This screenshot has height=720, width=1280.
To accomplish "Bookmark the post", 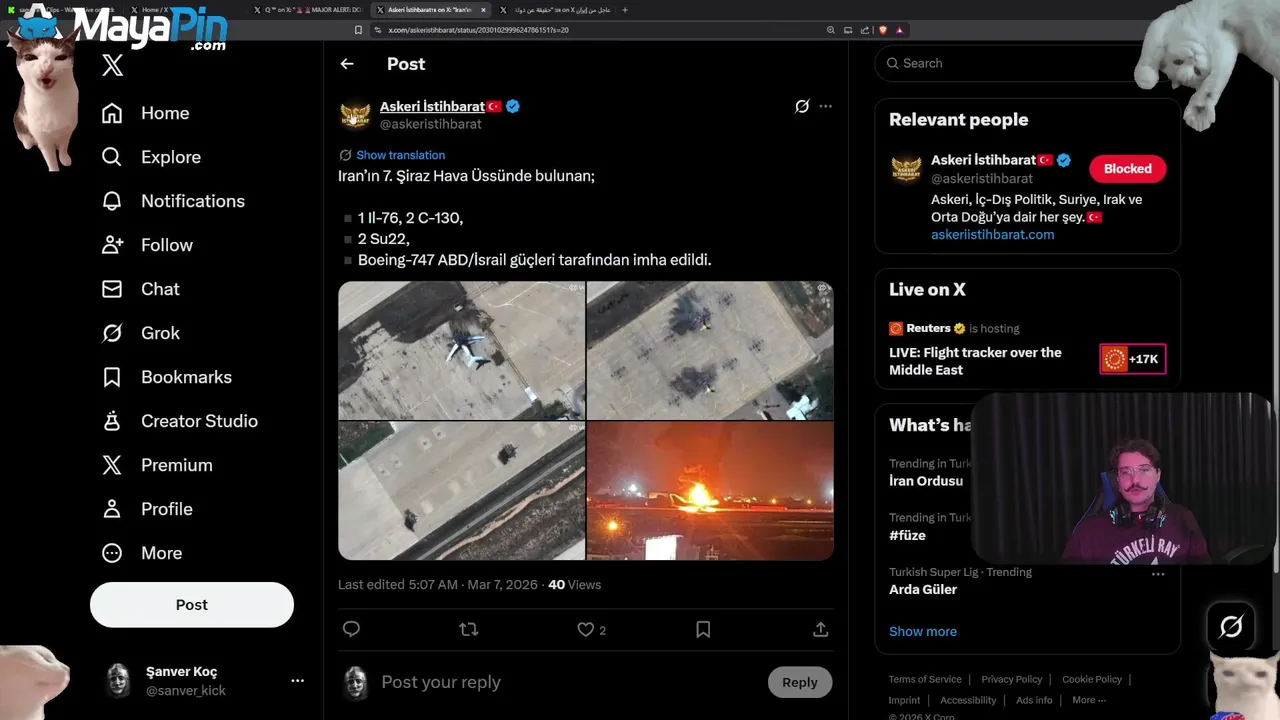I will [x=703, y=629].
